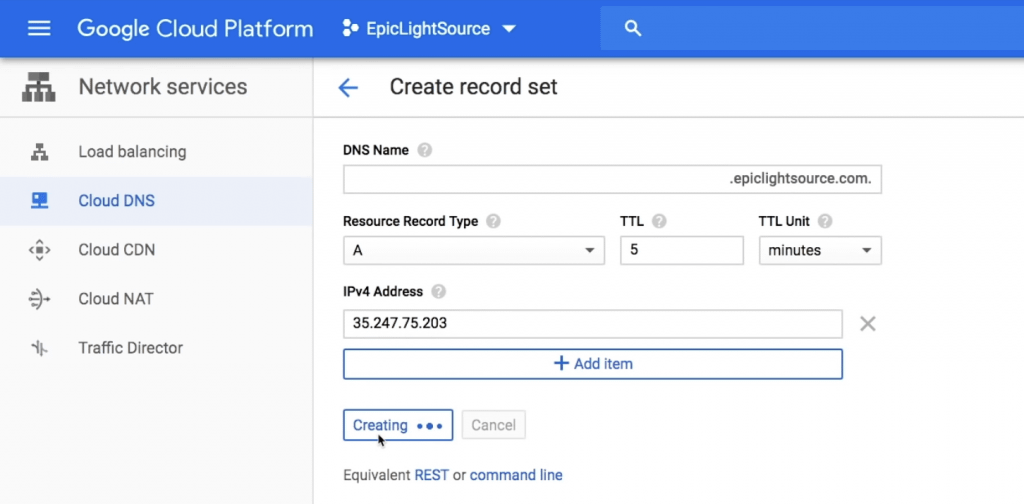
Task: Go back using the left arrow
Action: (x=348, y=87)
